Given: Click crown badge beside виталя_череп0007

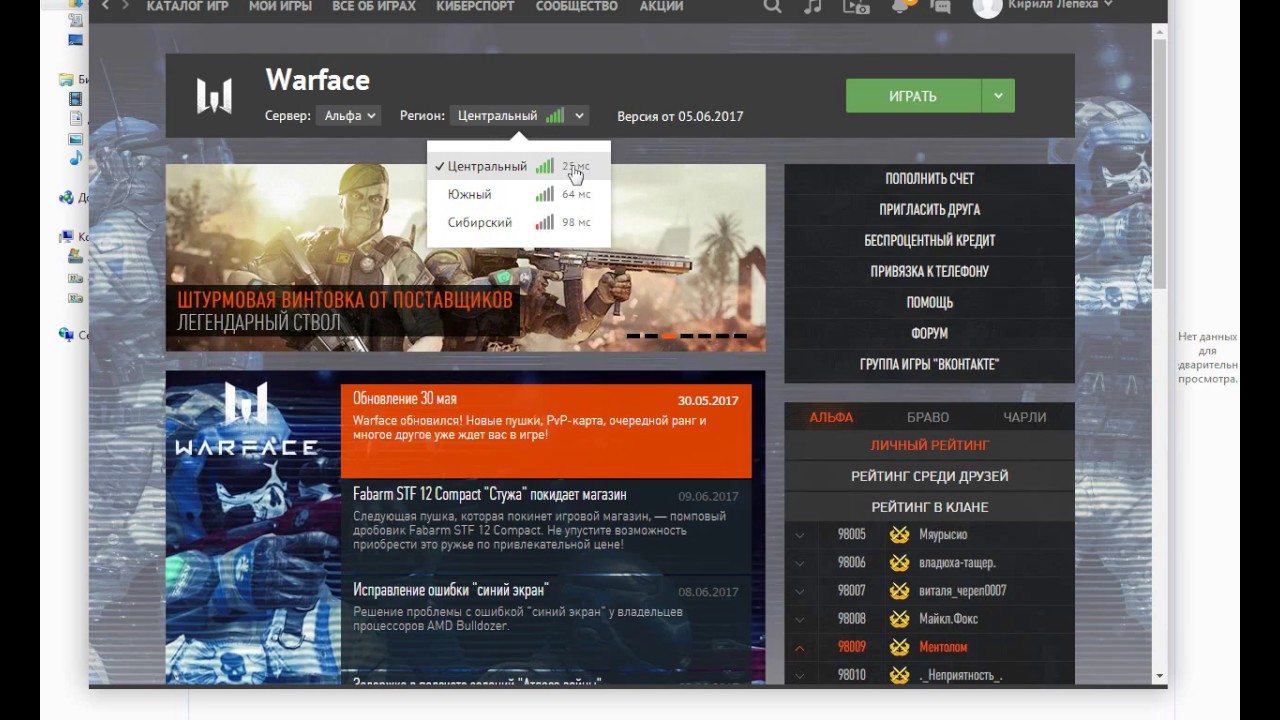Looking at the screenshot, I should (x=899, y=591).
